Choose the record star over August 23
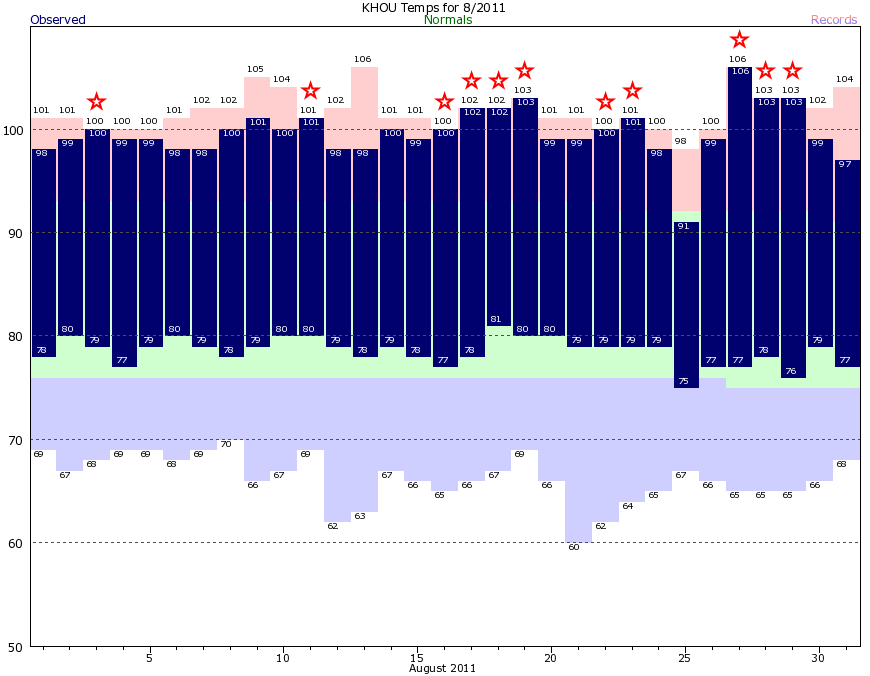This screenshot has width=870, height=676. click(633, 90)
